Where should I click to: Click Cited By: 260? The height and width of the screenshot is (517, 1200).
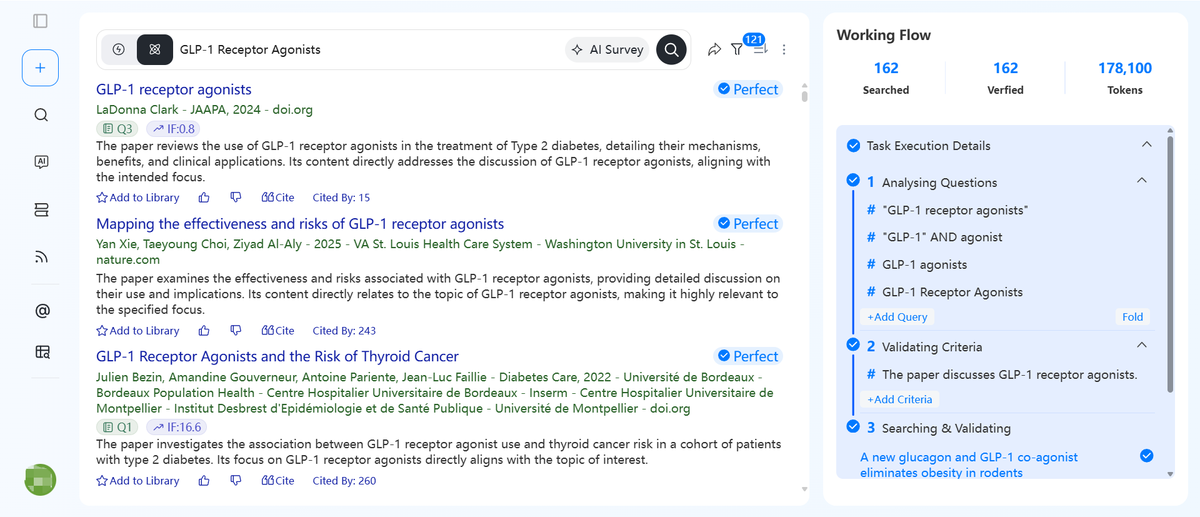tap(344, 481)
